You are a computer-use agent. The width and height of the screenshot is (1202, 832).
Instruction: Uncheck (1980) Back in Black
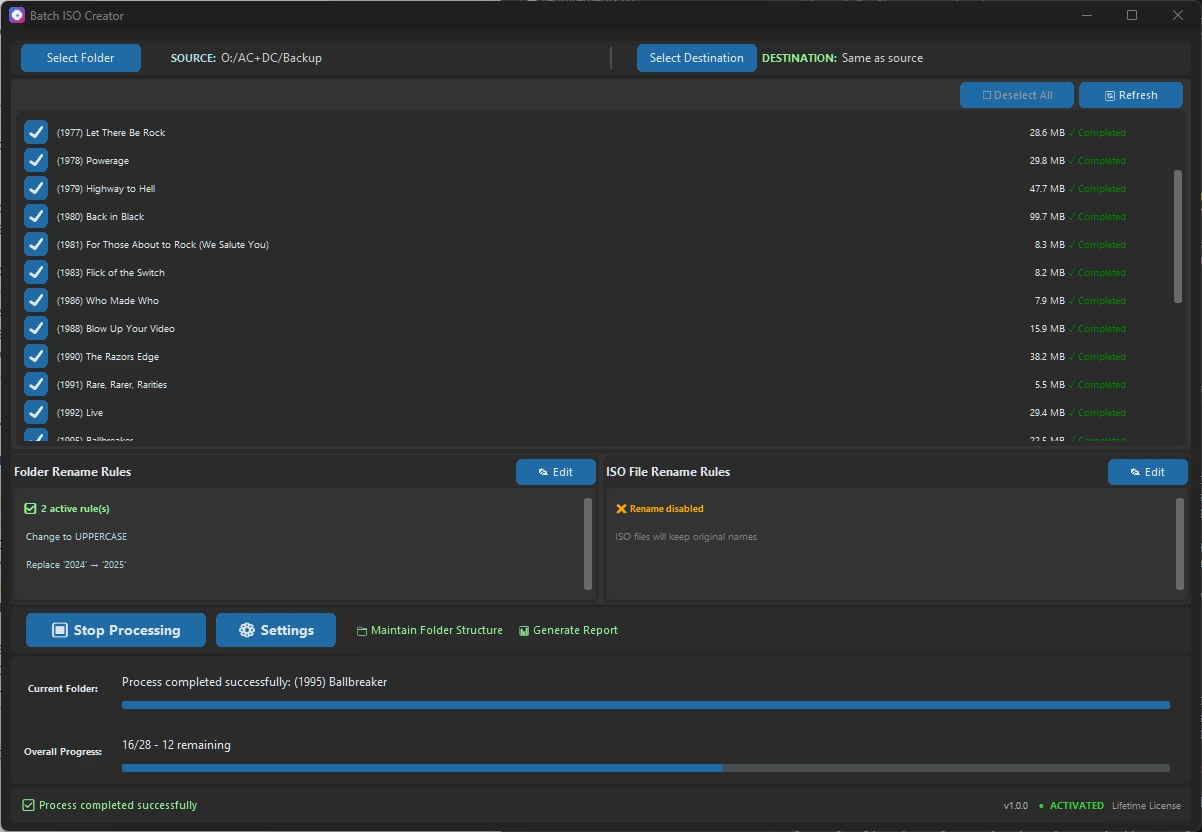35,216
